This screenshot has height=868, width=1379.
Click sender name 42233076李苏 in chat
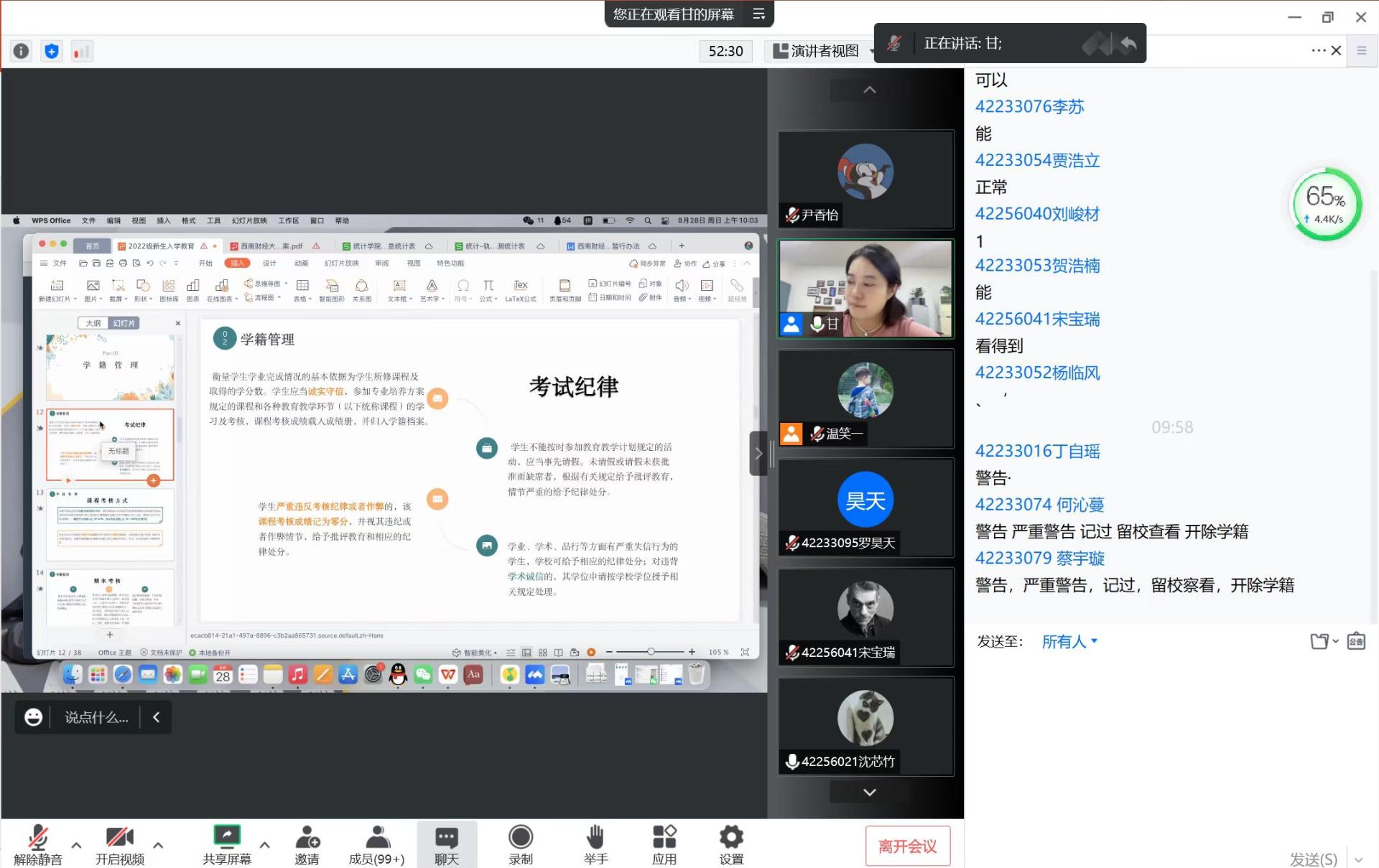pos(1029,107)
